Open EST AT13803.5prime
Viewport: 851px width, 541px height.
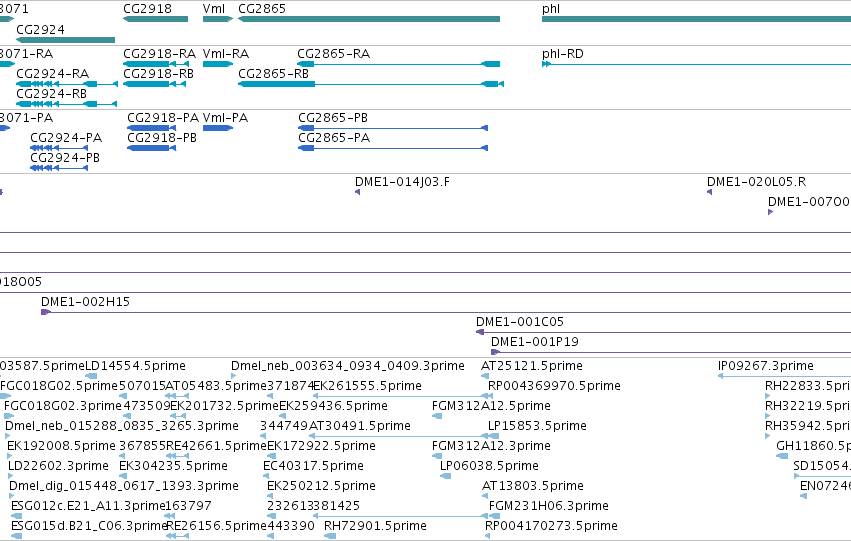tap(532, 486)
